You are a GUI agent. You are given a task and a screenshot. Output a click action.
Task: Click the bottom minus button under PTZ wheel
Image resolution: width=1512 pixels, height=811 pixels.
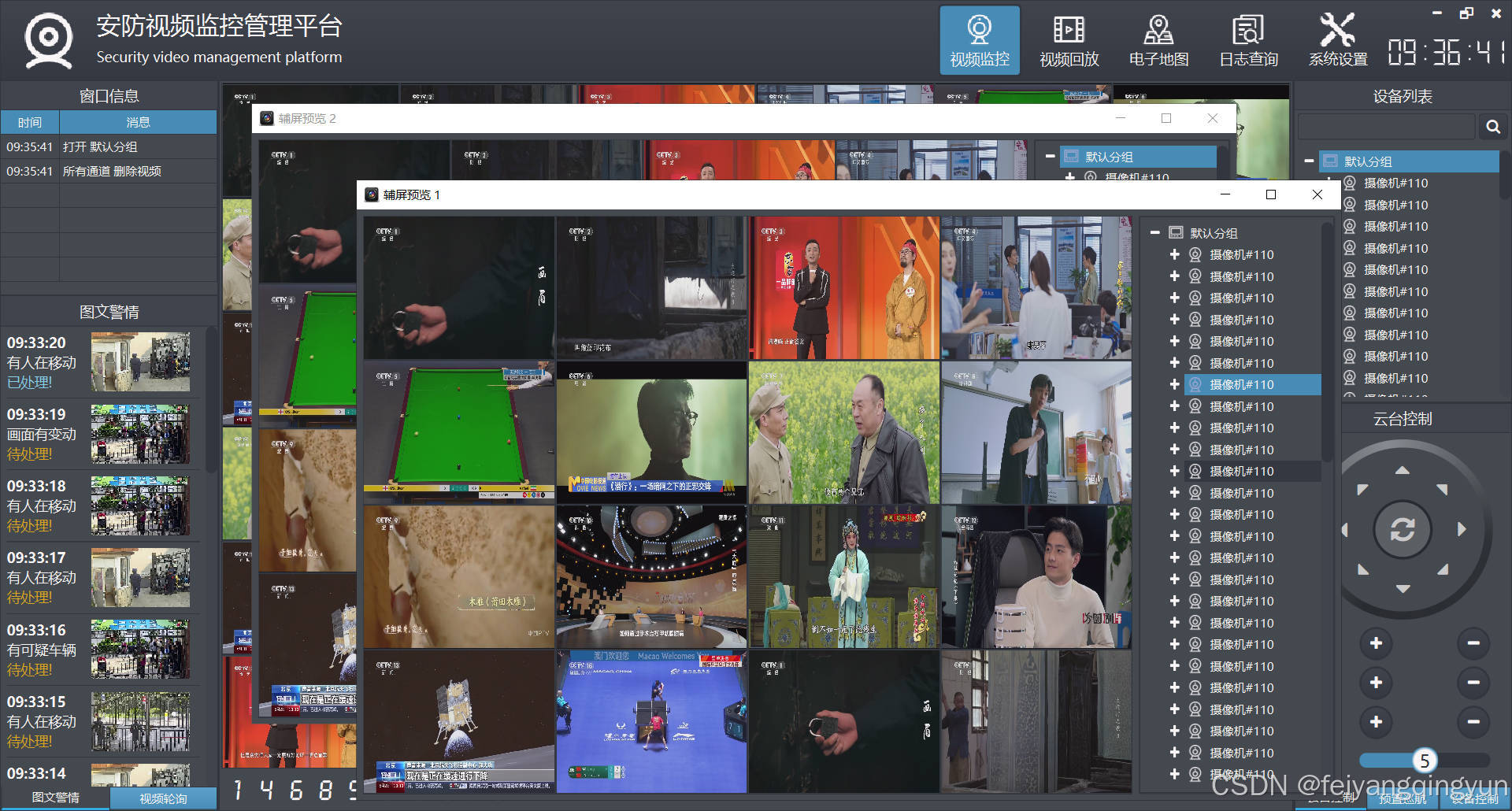tap(1473, 722)
